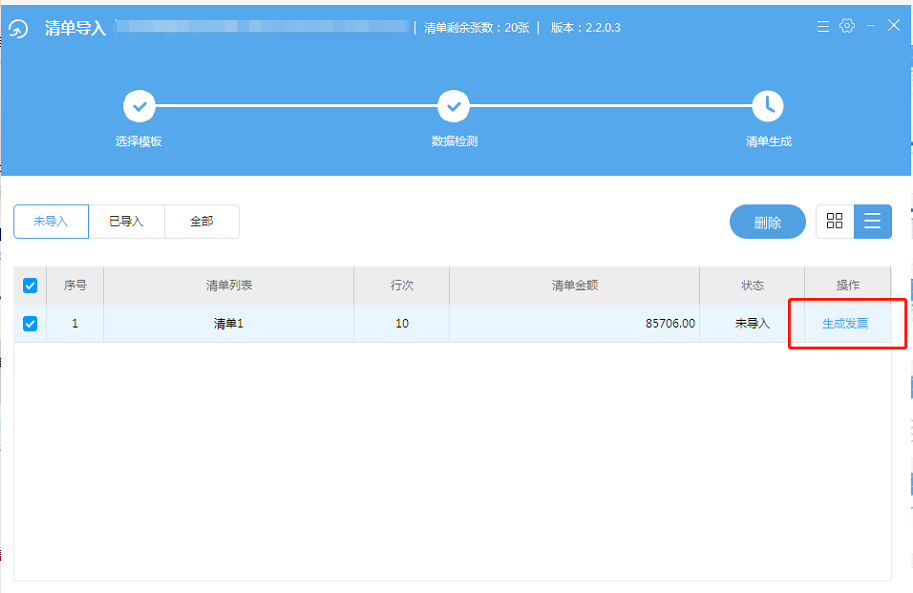Open settings via the gear icon
This screenshot has height=593, width=913.
[847, 26]
